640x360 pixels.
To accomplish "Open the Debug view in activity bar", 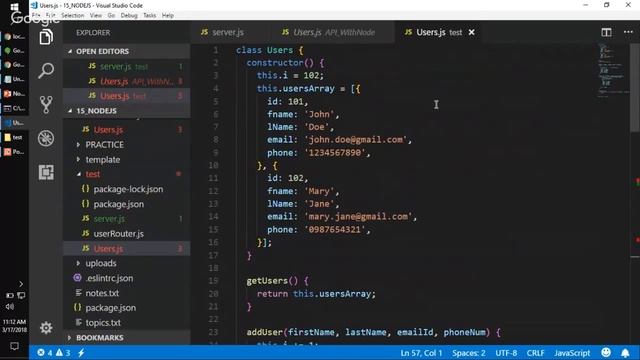I will pos(46,138).
